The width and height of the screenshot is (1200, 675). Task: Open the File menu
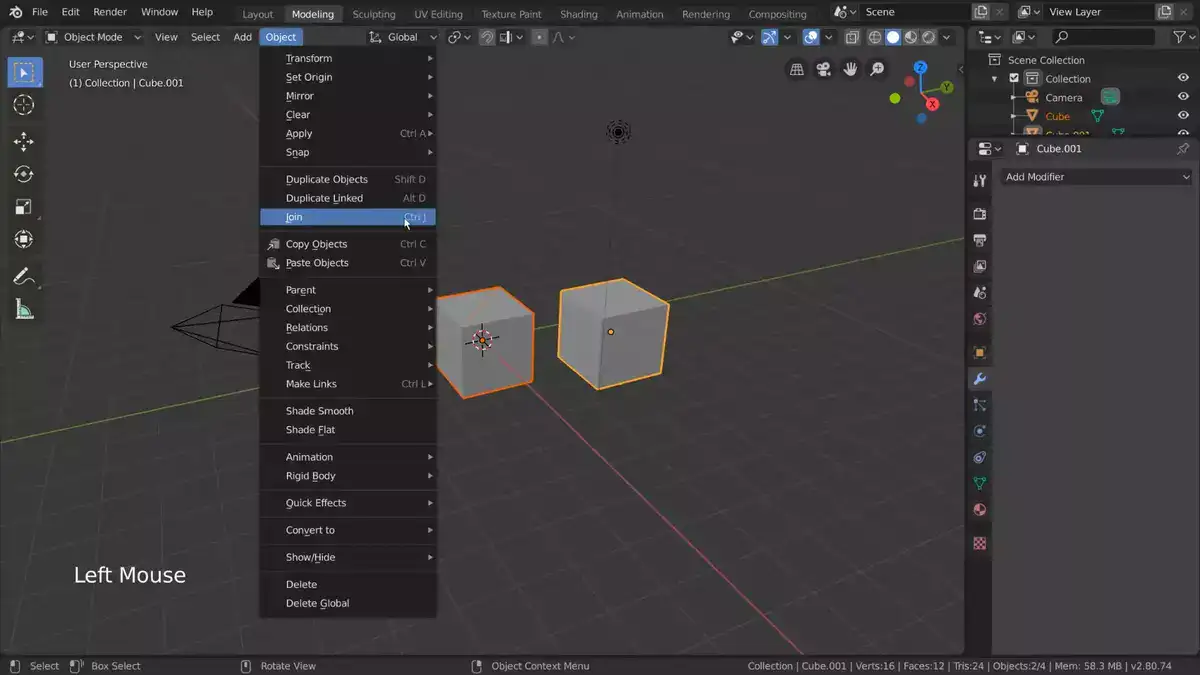pyautogui.click(x=40, y=12)
